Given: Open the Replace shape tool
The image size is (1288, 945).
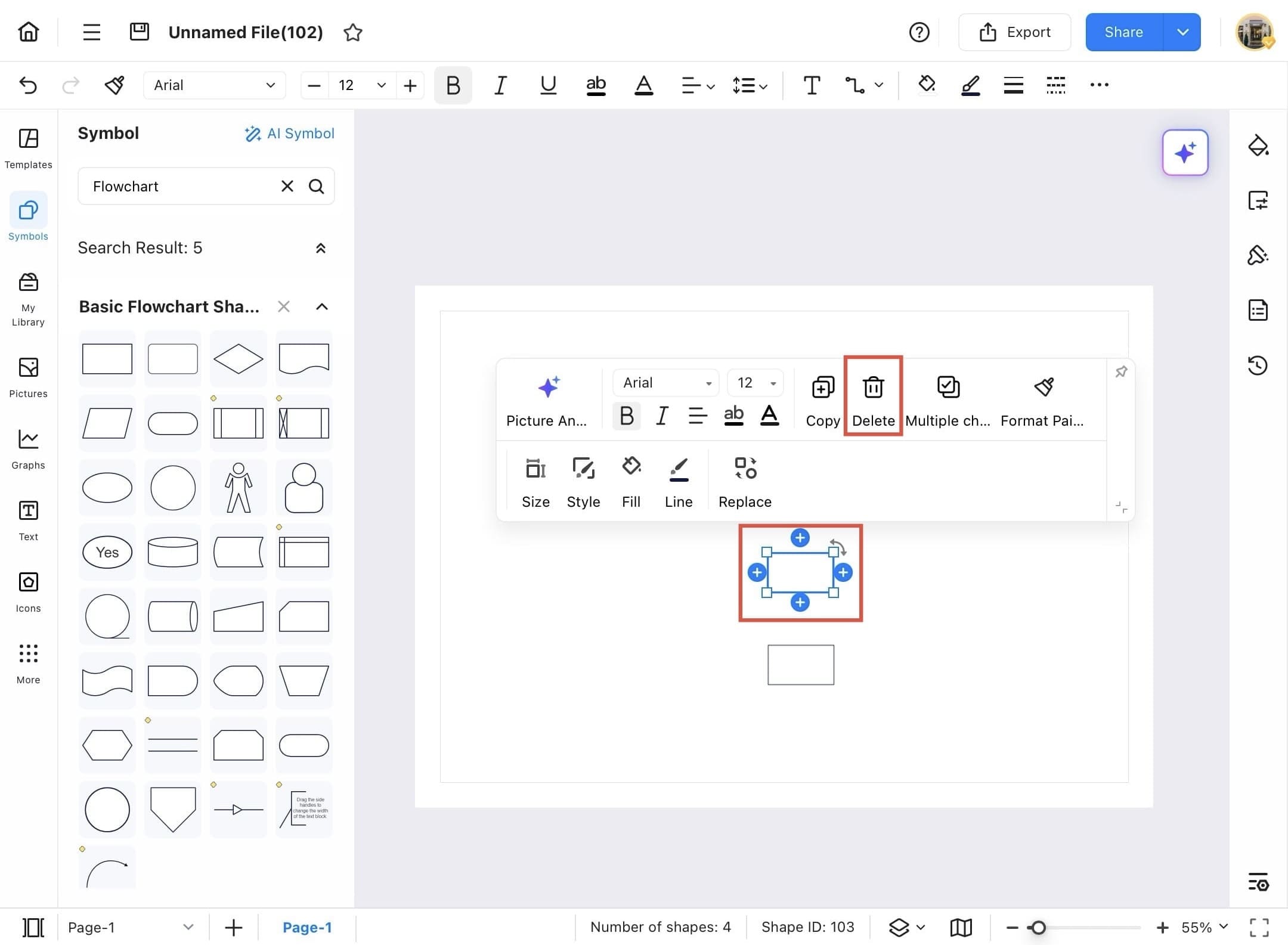Looking at the screenshot, I should (x=745, y=469).
